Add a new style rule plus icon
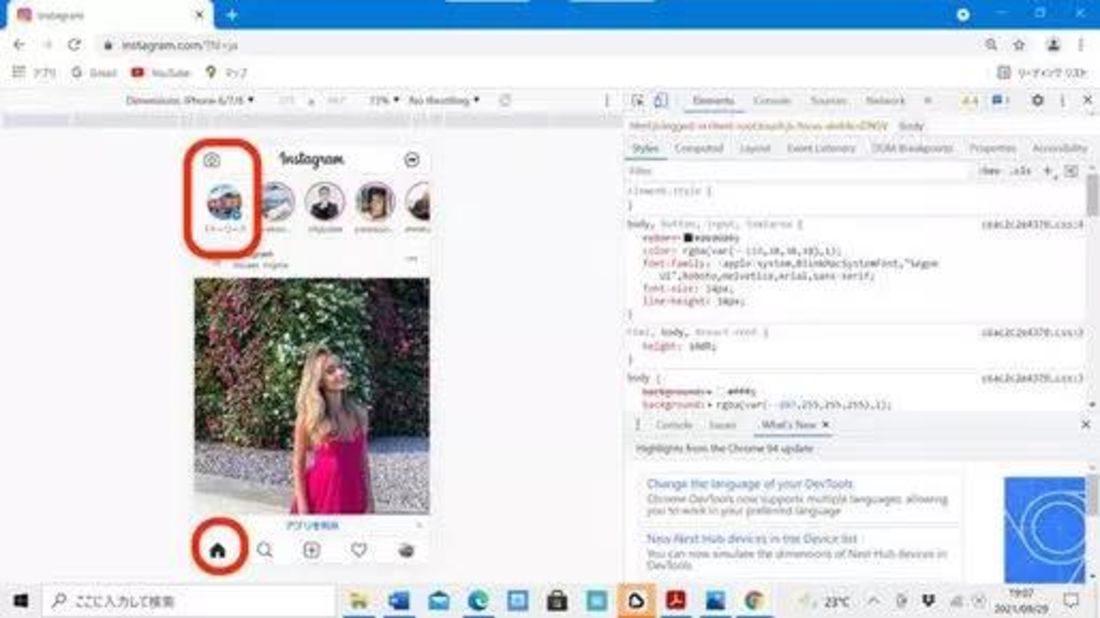Viewport: 1100px width, 618px height. (1048, 171)
